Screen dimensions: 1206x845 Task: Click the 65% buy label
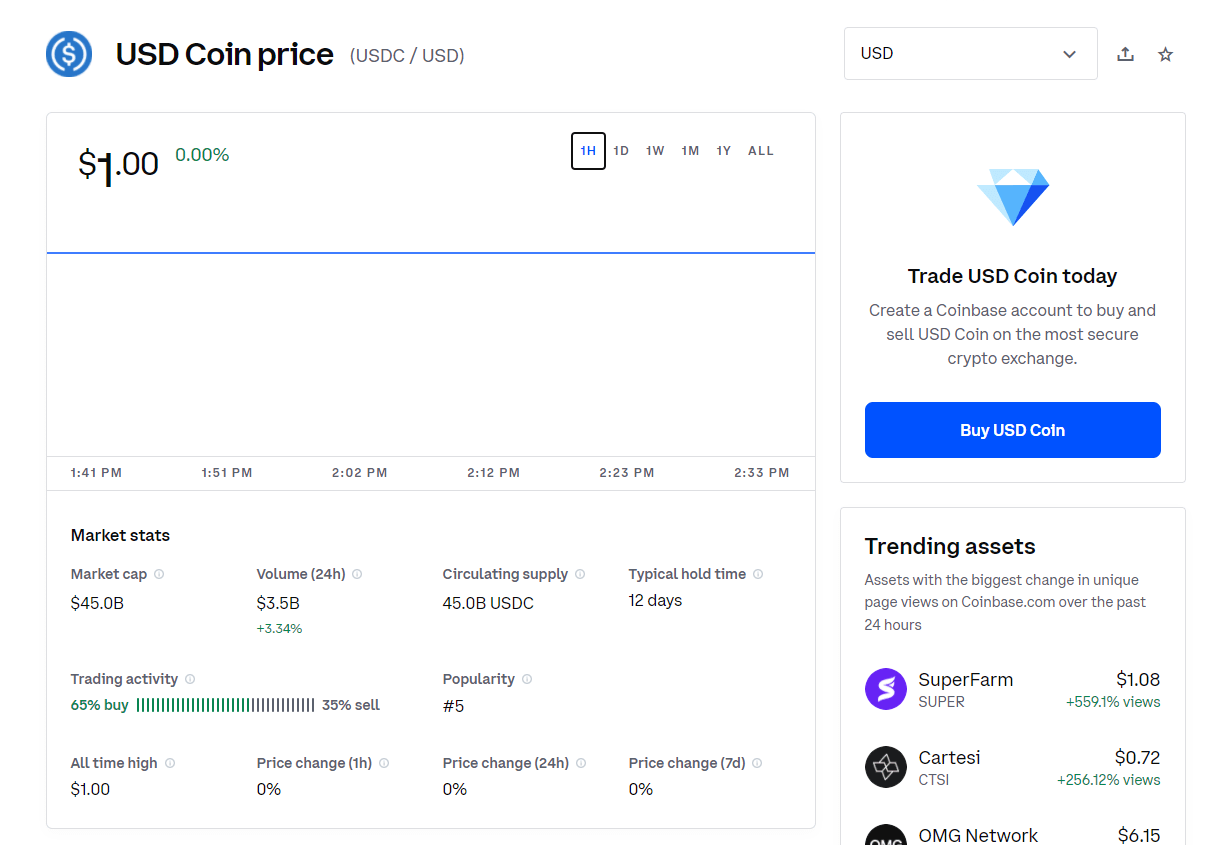(100, 705)
